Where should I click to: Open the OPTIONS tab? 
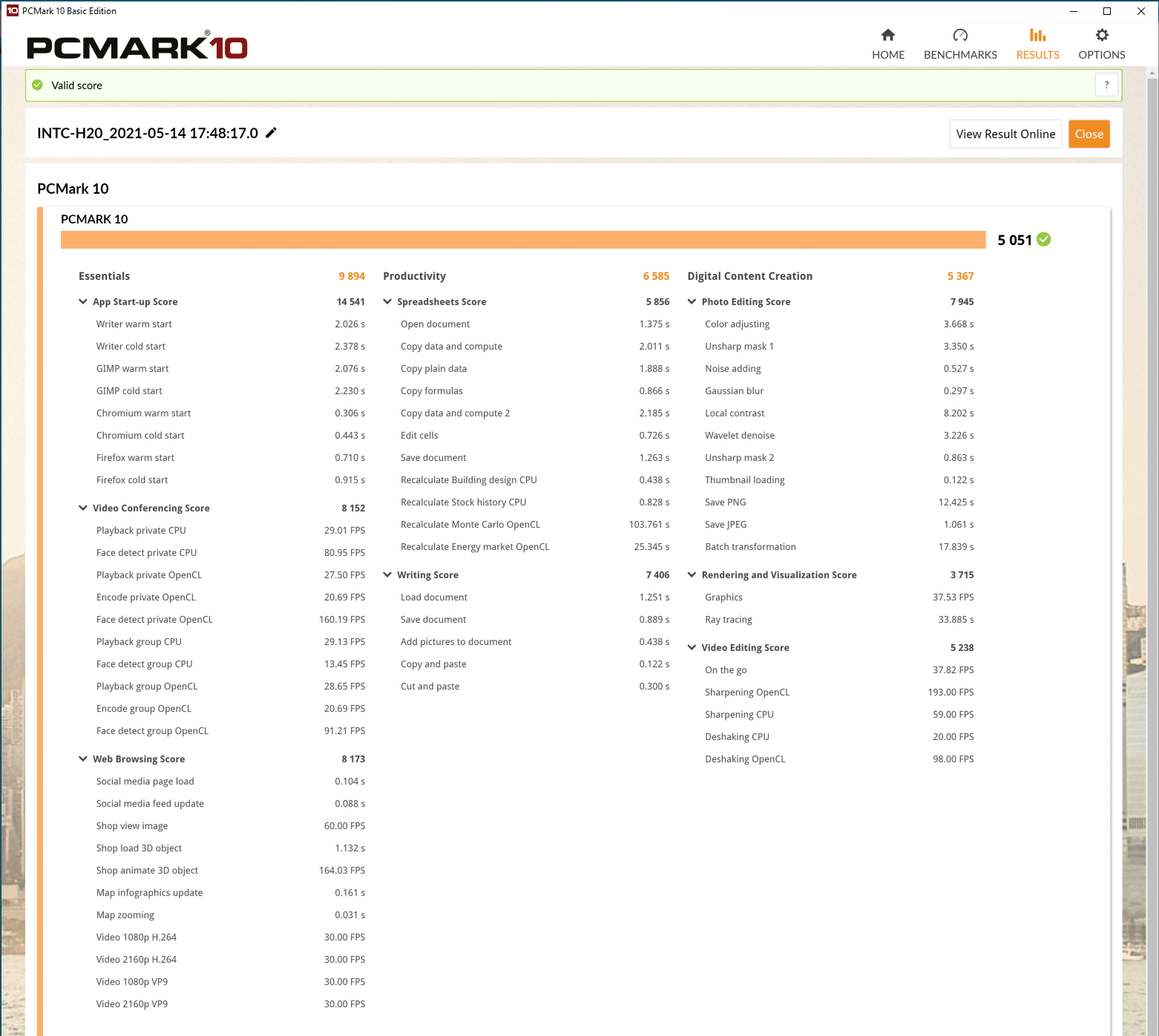1102,45
